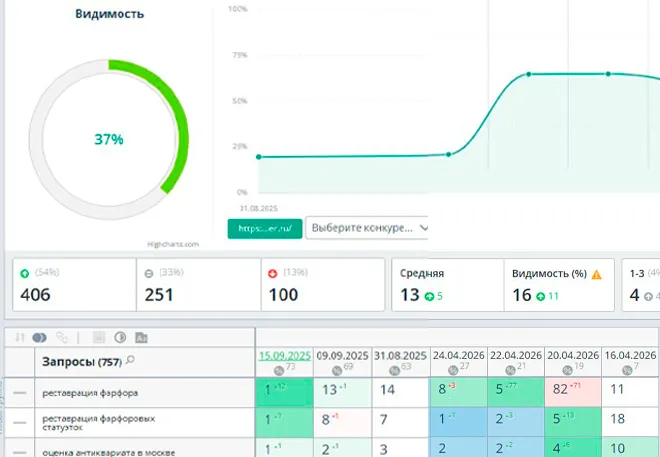This screenshot has height=457, width=660.
Task: Click the image icon in table toolbar
Action: click(141, 338)
